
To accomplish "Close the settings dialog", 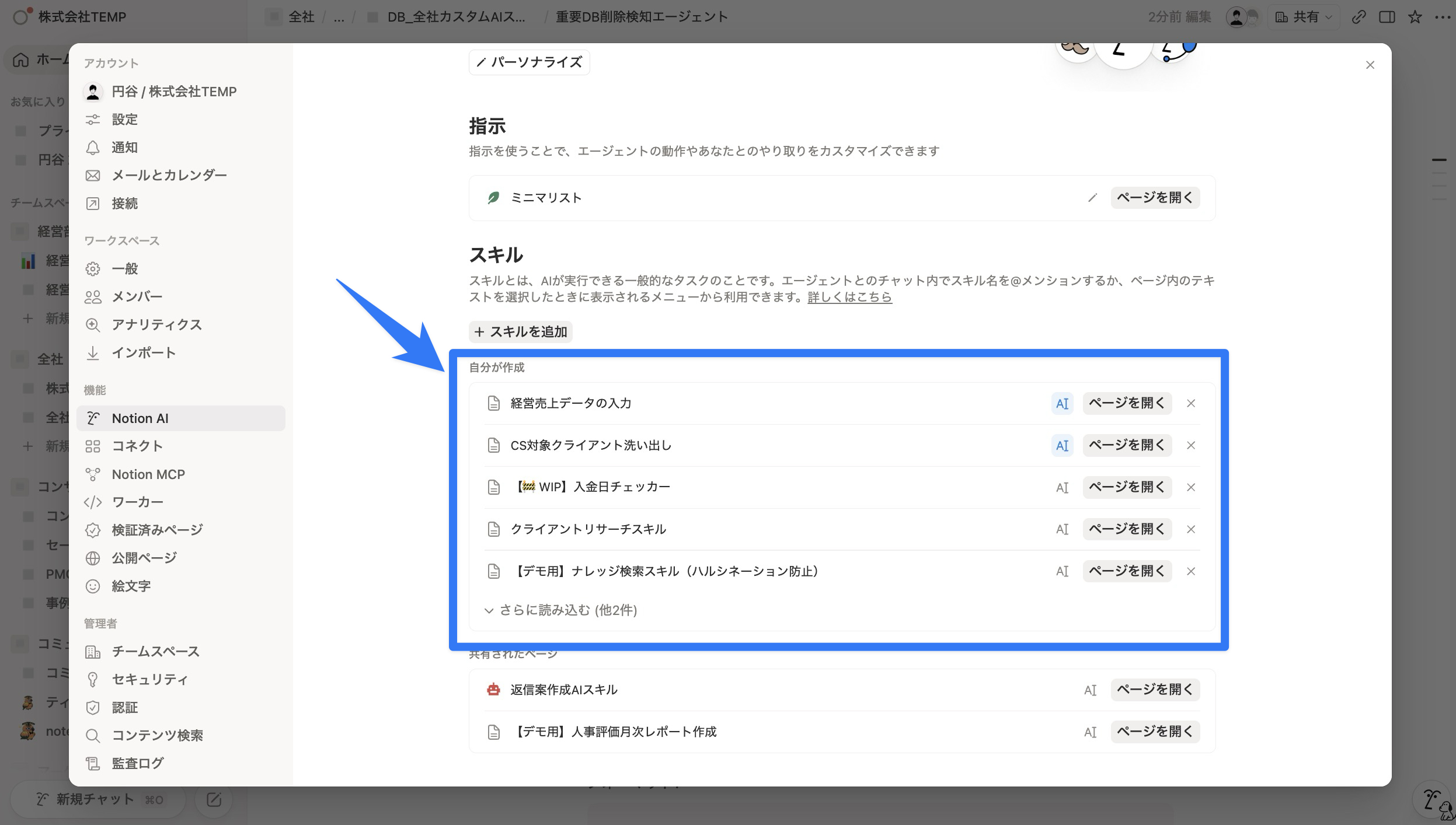I will point(1370,65).
